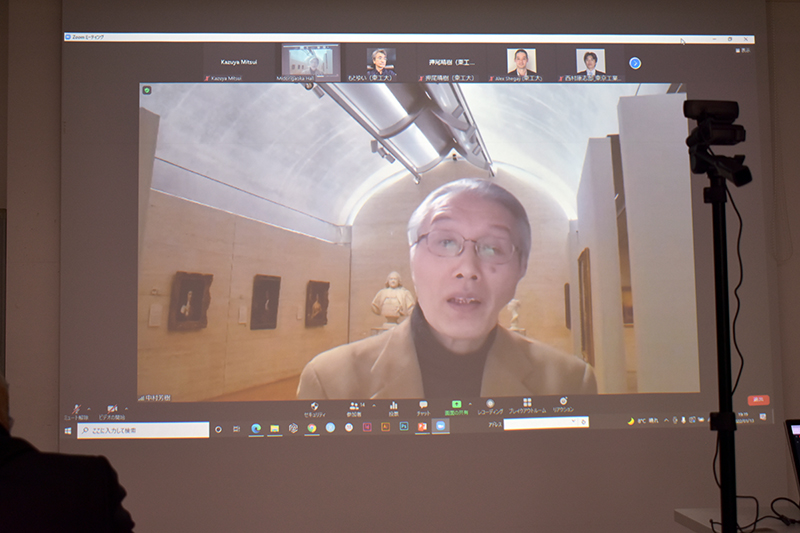Open weather widget showing 8°C
Screen dimensions: 800x533
(644, 421)
